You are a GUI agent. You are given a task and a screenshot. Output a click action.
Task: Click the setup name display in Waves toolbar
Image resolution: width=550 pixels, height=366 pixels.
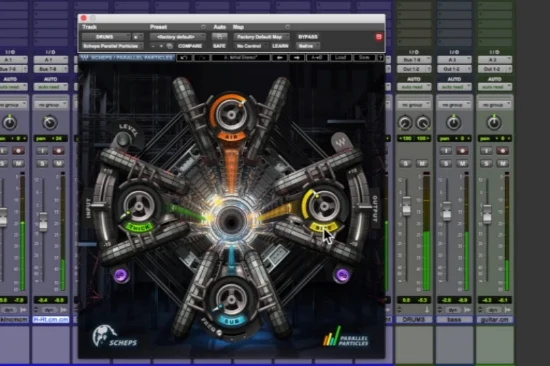pos(240,58)
